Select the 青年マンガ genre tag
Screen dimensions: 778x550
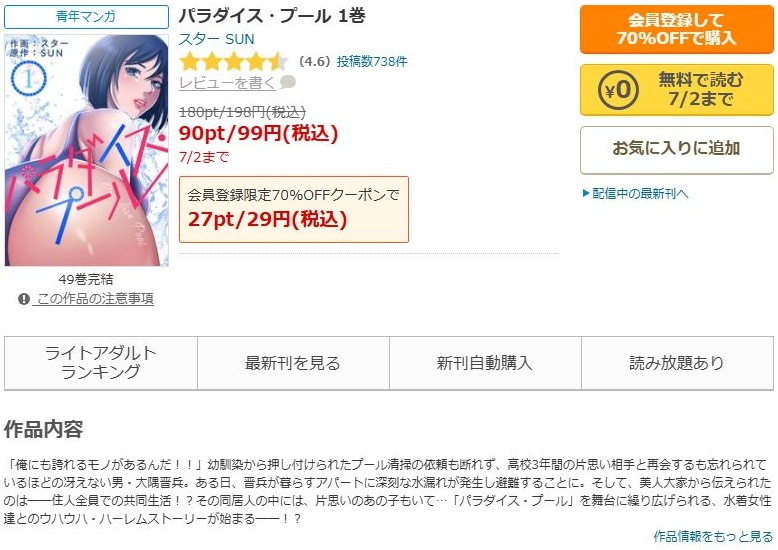pyautogui.click(x=86, y=16)
